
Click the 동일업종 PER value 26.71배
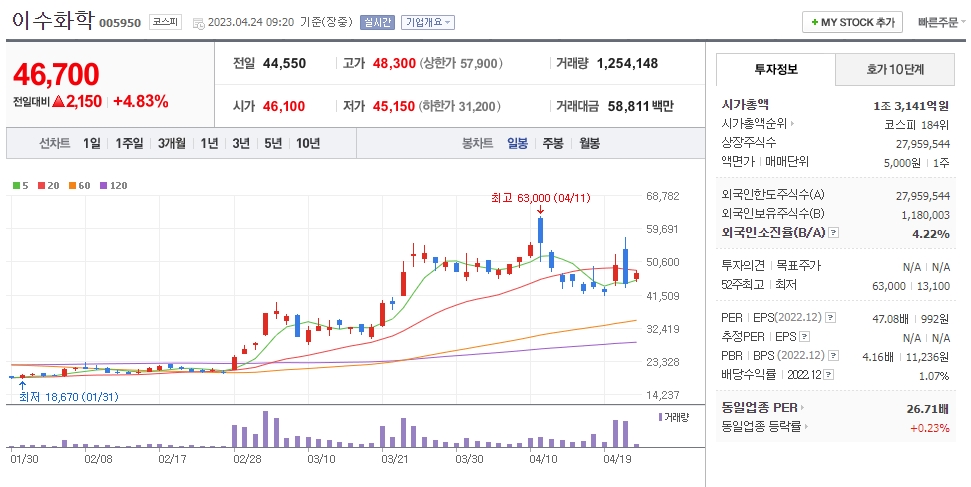[928, 409]
